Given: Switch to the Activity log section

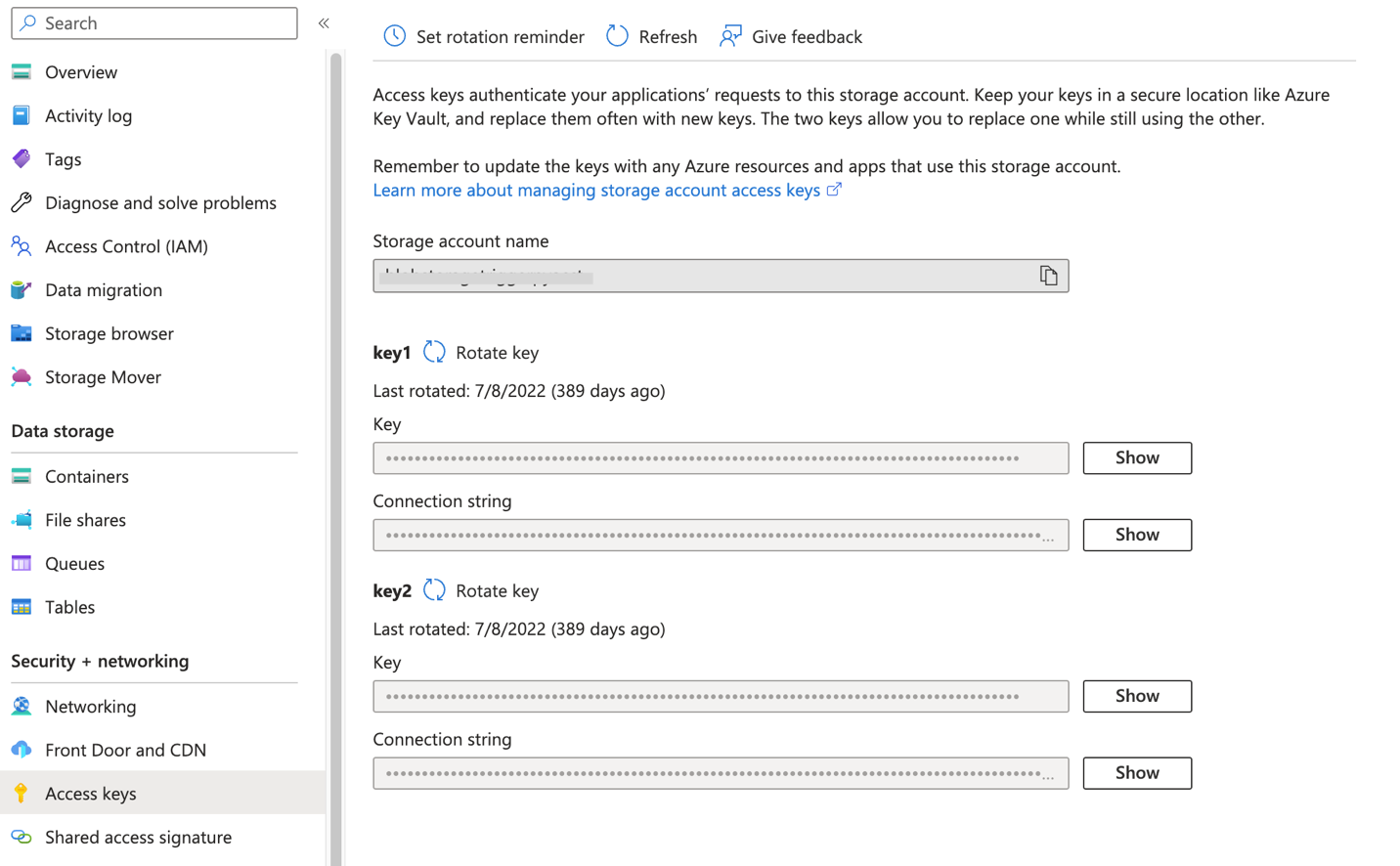Looking at the screenshot, I should (x=21, y=115).
